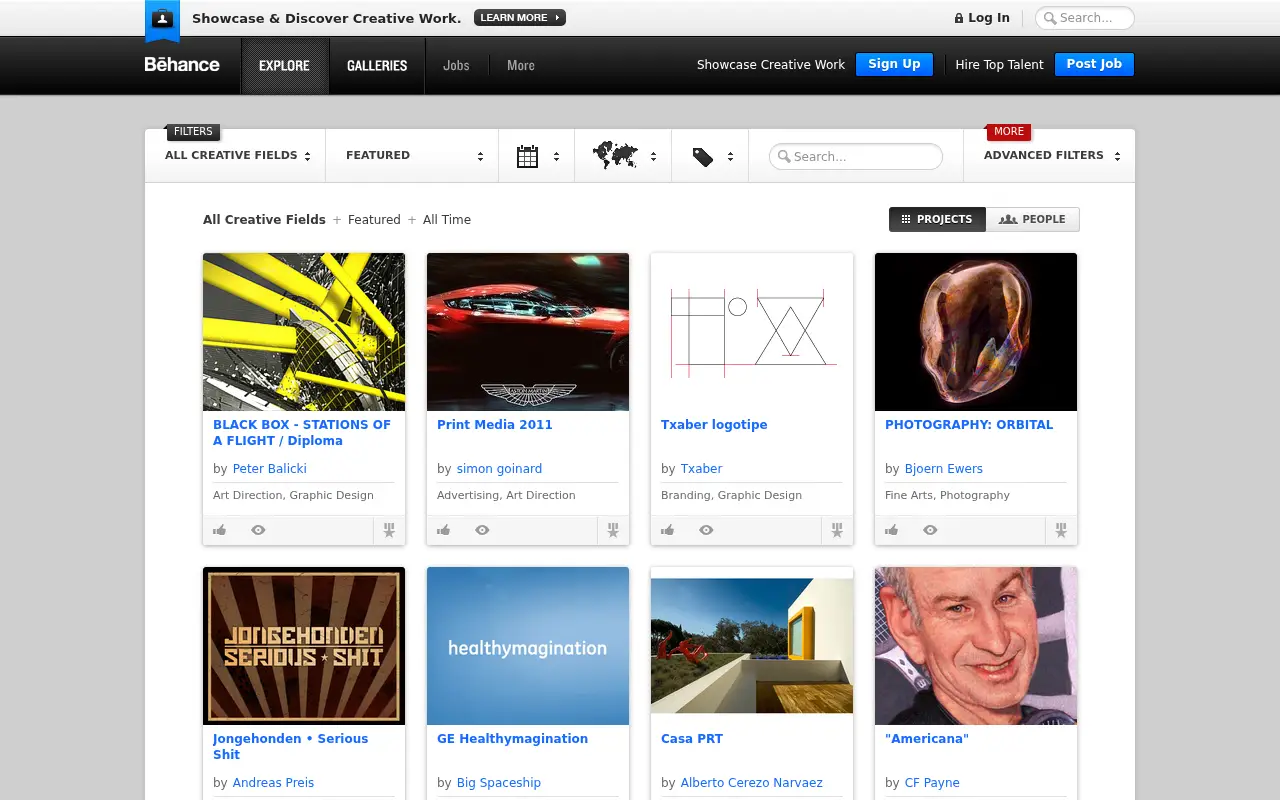Viewport: 1280px width, 800px height.
Task: Click views eye icon on BLACK BOX card
Action: [x=258, y=530]
